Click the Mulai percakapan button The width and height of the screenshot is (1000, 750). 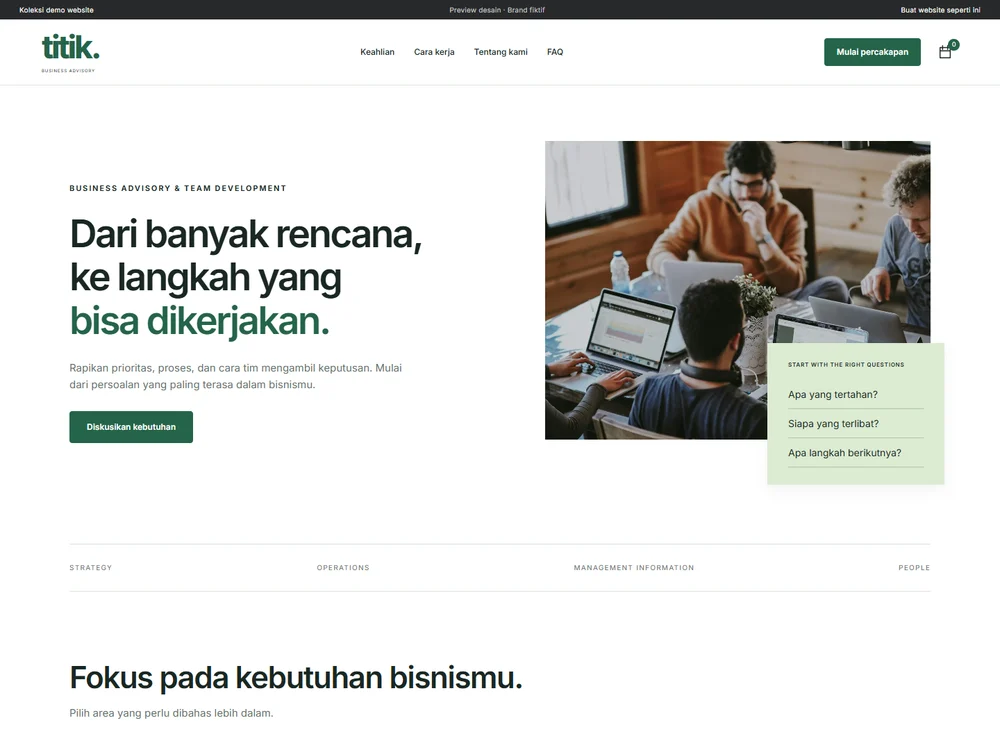coord(872,52)
